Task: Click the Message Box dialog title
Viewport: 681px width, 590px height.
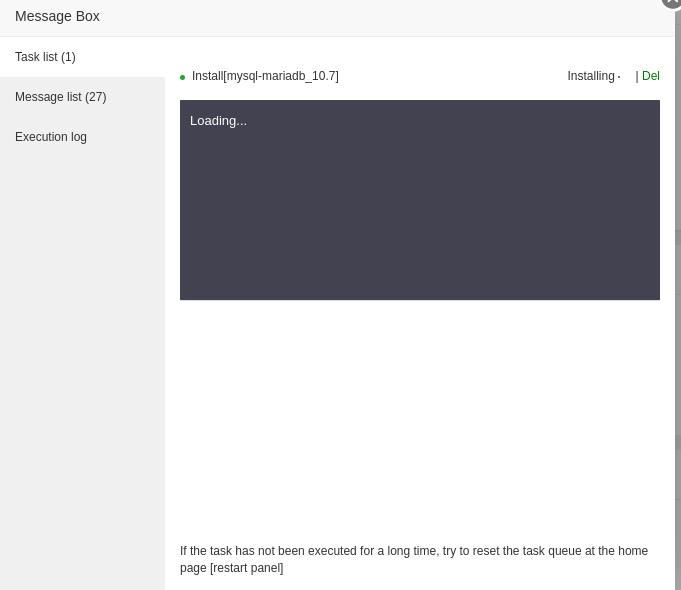Action: point(57,16)
